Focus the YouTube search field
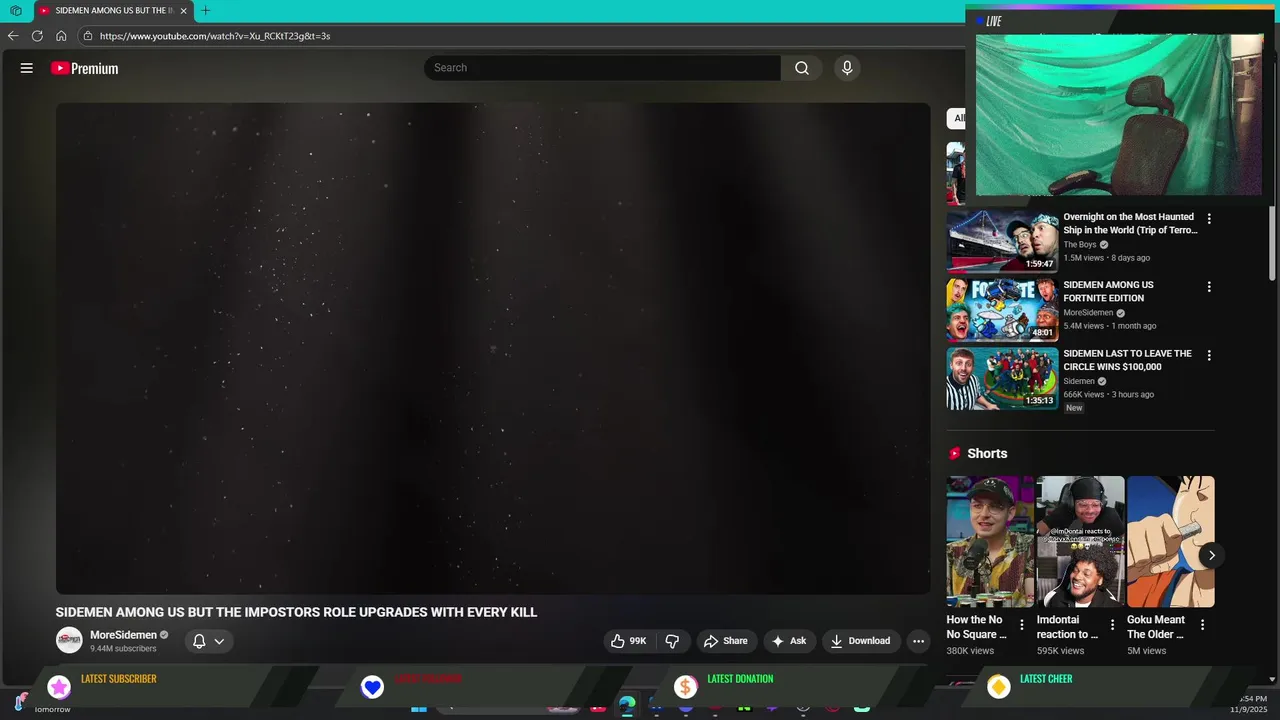The width and height of the screenshot is (1280, 720). [602, 68]
